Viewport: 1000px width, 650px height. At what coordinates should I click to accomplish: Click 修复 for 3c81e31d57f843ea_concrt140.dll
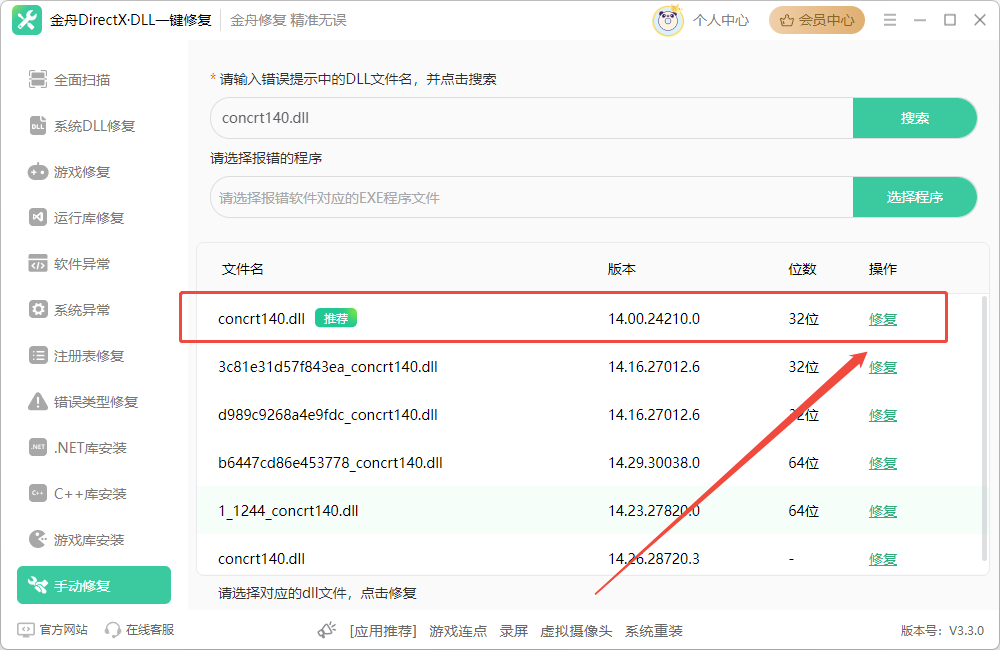pyautogui.click(x=883, y=367)
